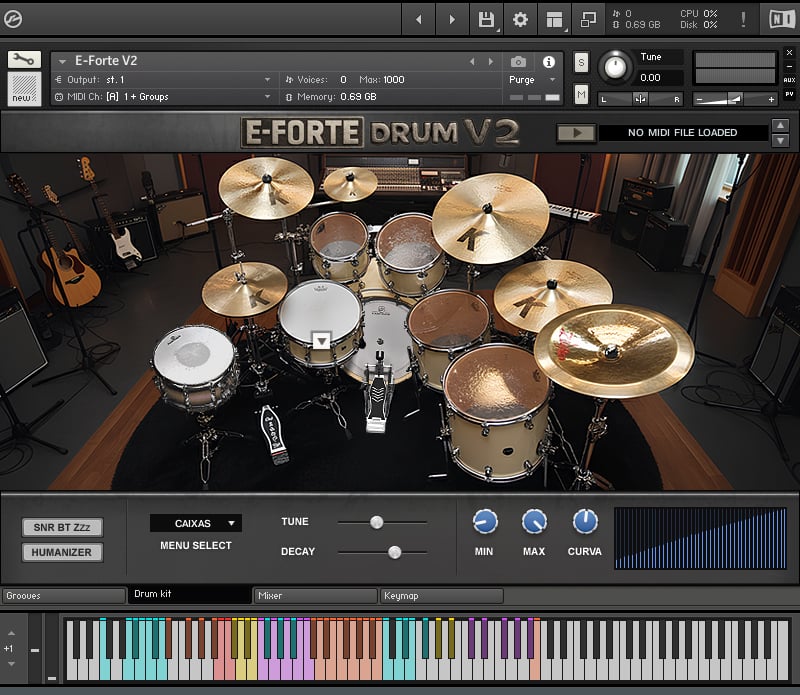Toggle the PV button
This screenshot has width=800, height=695.
pos(789,94)
